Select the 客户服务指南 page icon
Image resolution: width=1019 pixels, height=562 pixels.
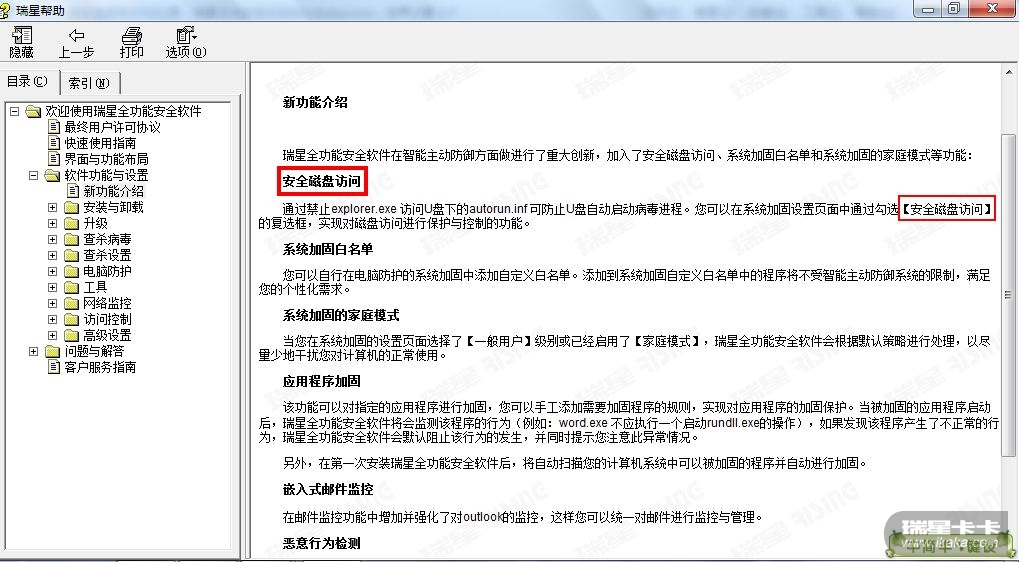pyautogui.click(x=55, y=367)
